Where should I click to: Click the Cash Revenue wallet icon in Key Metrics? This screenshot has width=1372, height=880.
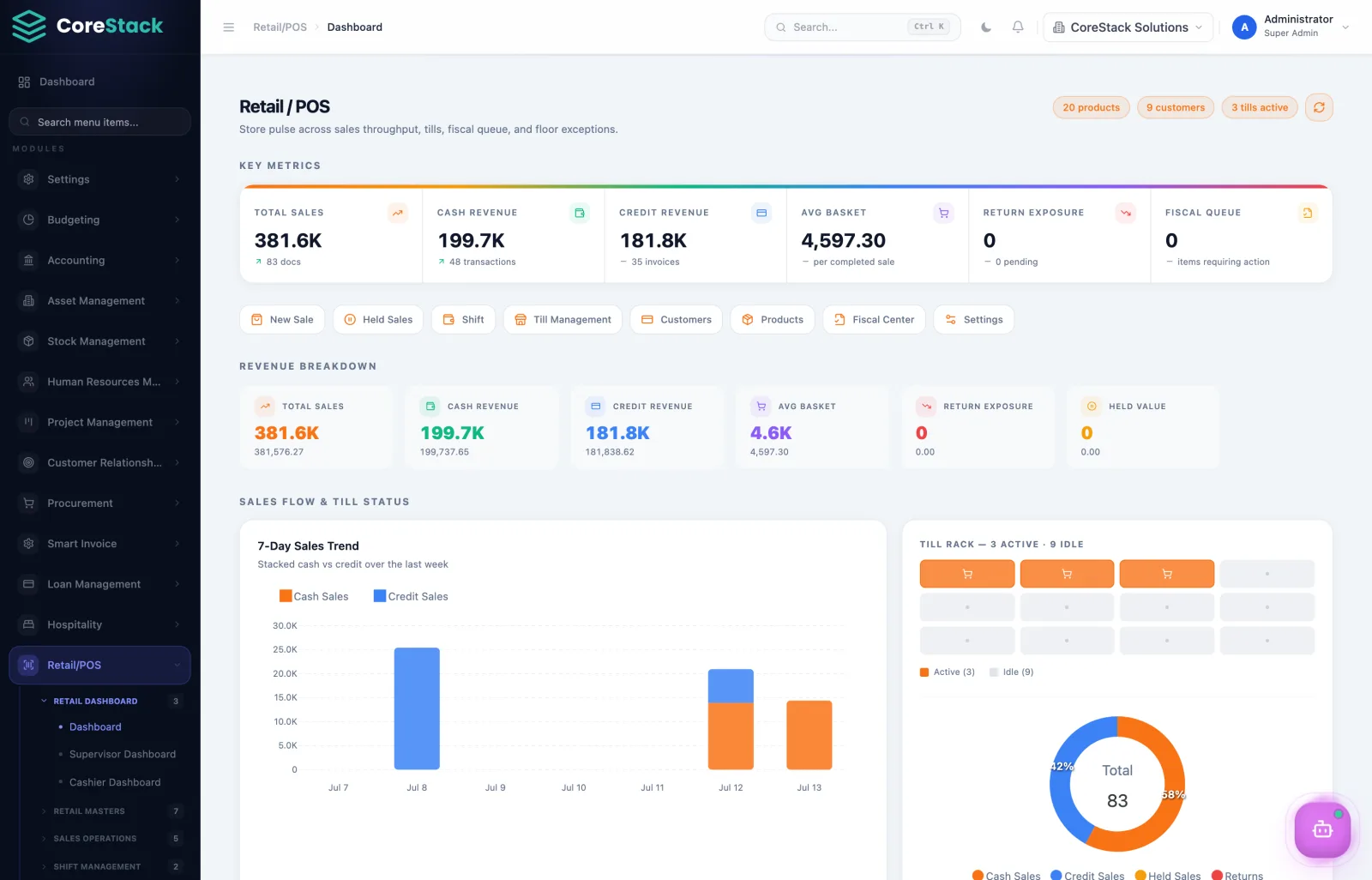(580, 213)
